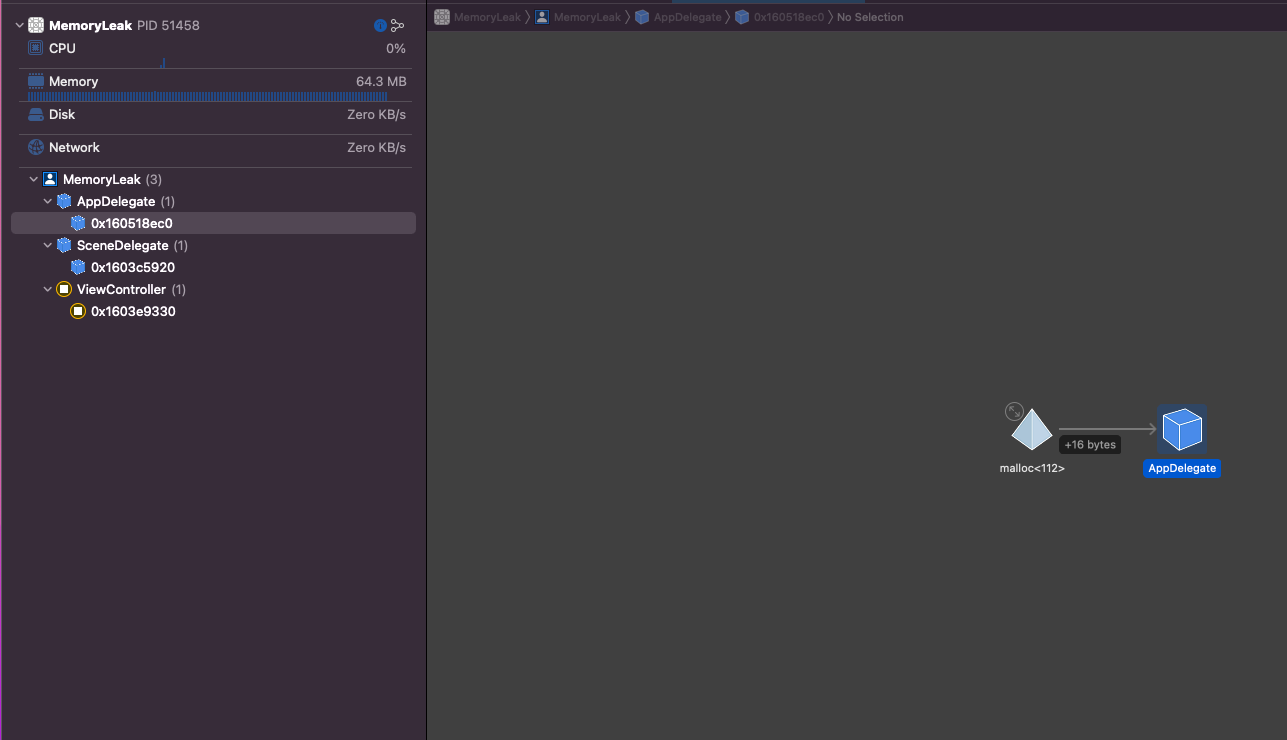Image resolution: width=1287 pixels, height=740 pixels.
Task: Click the blue info icon beside PID
Action: click(x=380, y=25)
